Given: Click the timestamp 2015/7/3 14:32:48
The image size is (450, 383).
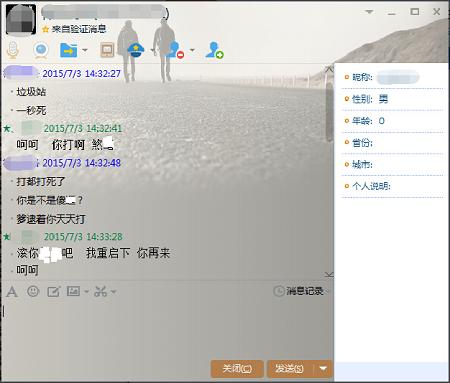Looking at the screenshot, I should [82, 163].
